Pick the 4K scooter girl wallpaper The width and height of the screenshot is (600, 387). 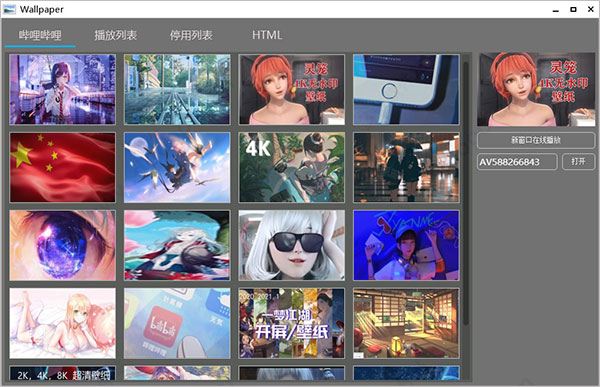pos(292,167)
